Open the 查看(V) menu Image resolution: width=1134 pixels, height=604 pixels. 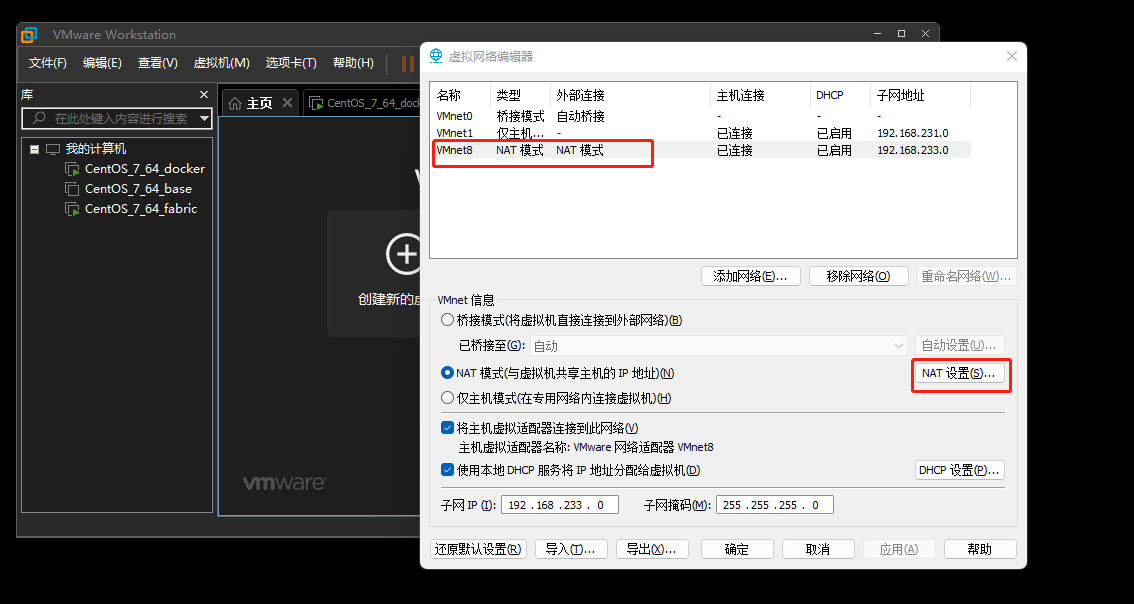pyautogui.click(x=158, y=63)
